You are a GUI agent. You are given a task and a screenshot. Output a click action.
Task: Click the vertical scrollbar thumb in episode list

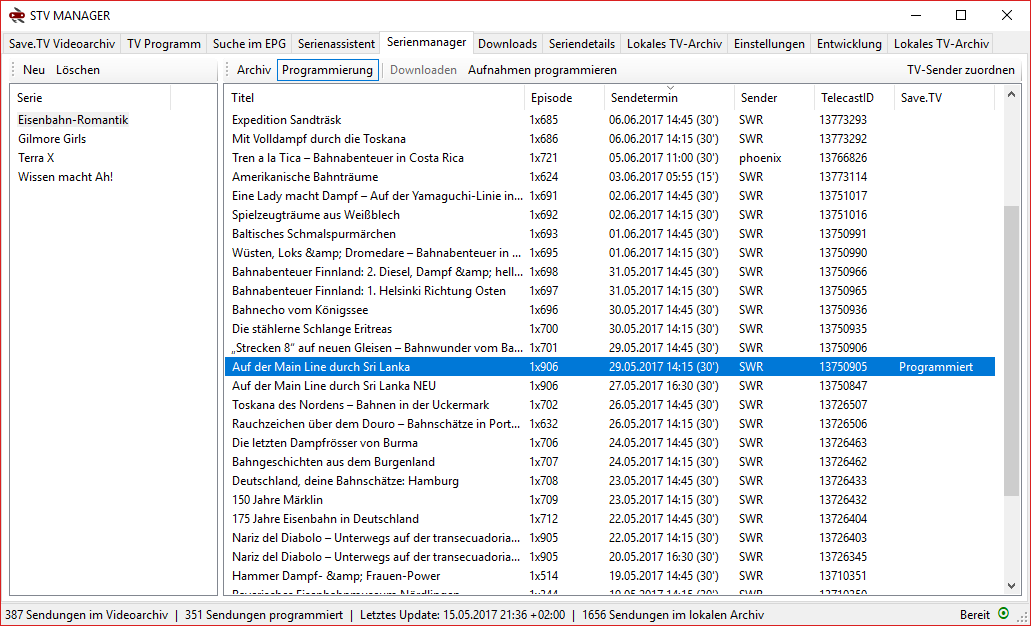[x=1011, y=350]
